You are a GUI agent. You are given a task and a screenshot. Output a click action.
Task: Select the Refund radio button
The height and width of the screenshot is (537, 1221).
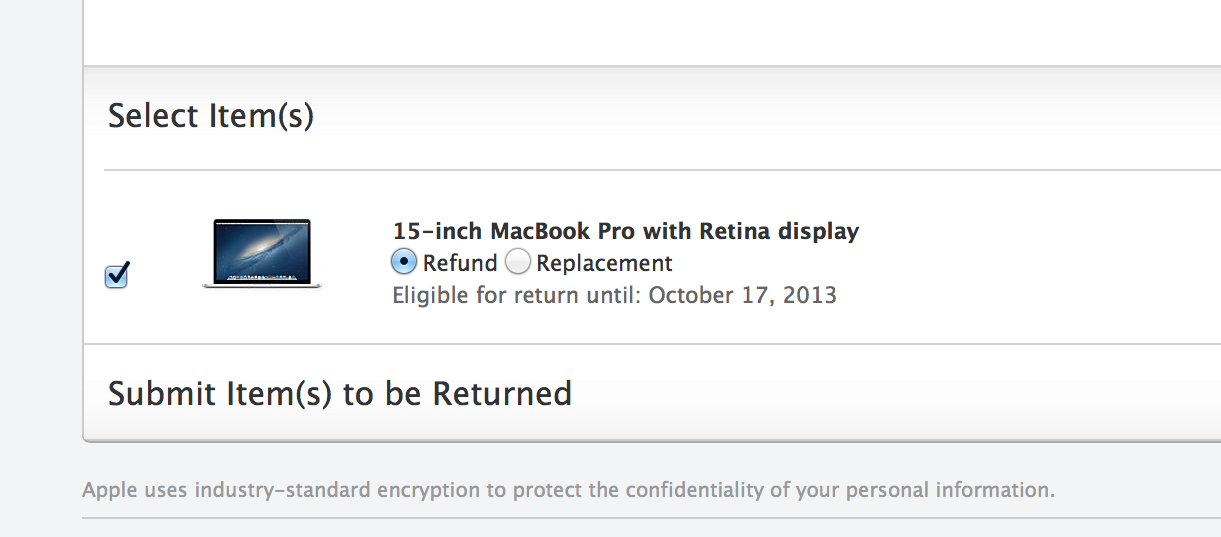403,262
